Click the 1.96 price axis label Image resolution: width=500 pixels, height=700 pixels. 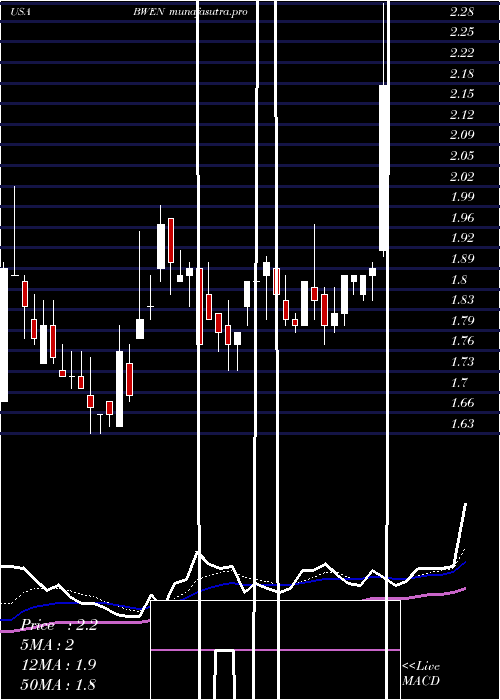(x=462, y=218)
